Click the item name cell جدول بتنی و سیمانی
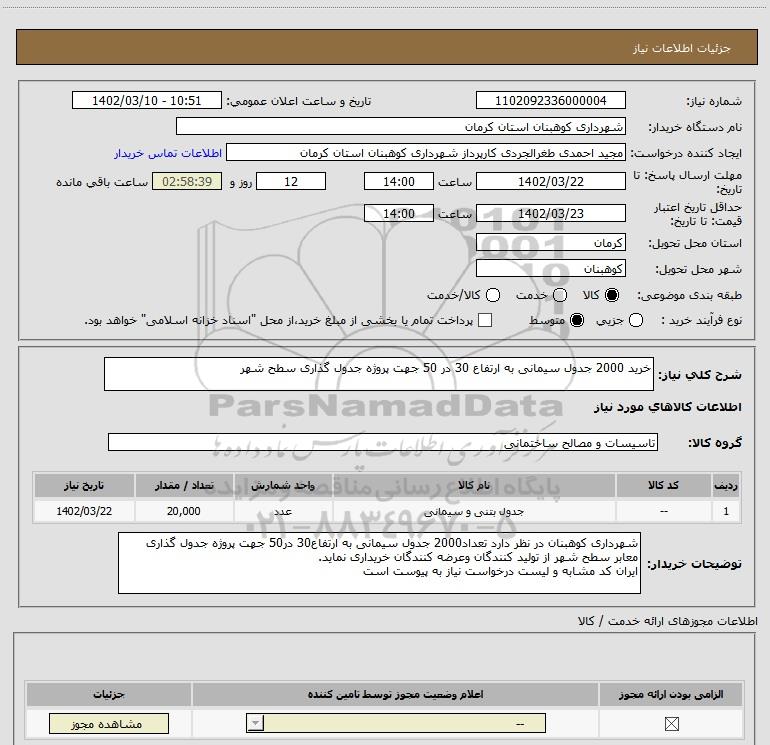The image size is (770, 745). pos(474,511)
